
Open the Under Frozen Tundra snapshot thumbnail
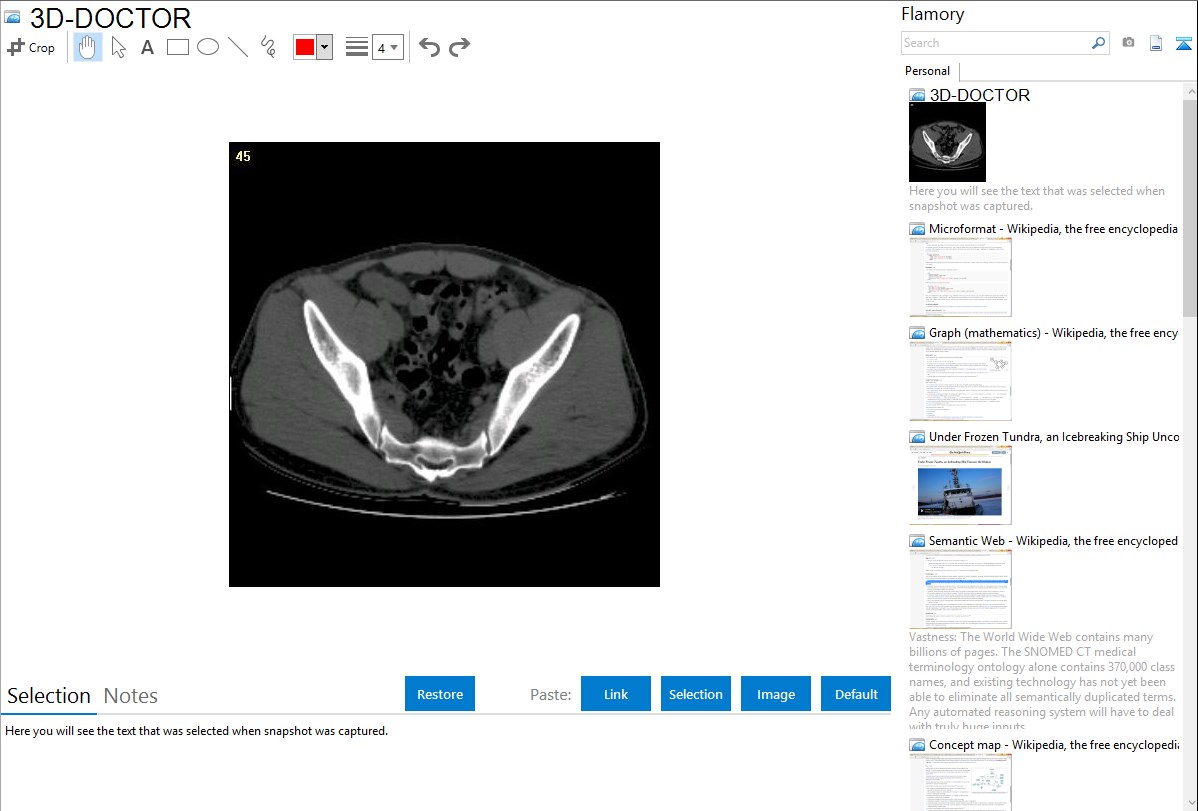tap(960, 485)
